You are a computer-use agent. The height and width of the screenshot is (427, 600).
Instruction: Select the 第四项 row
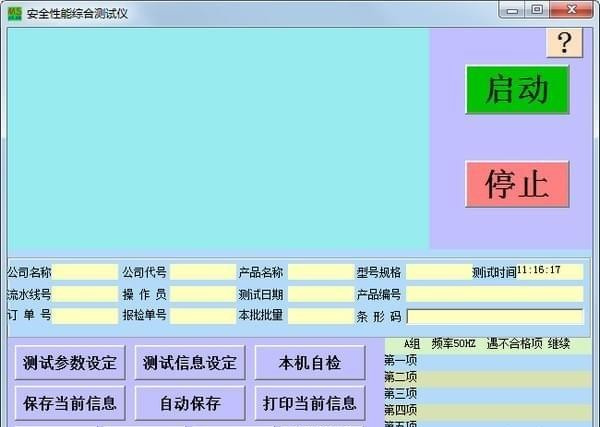(x=488, y=411)
